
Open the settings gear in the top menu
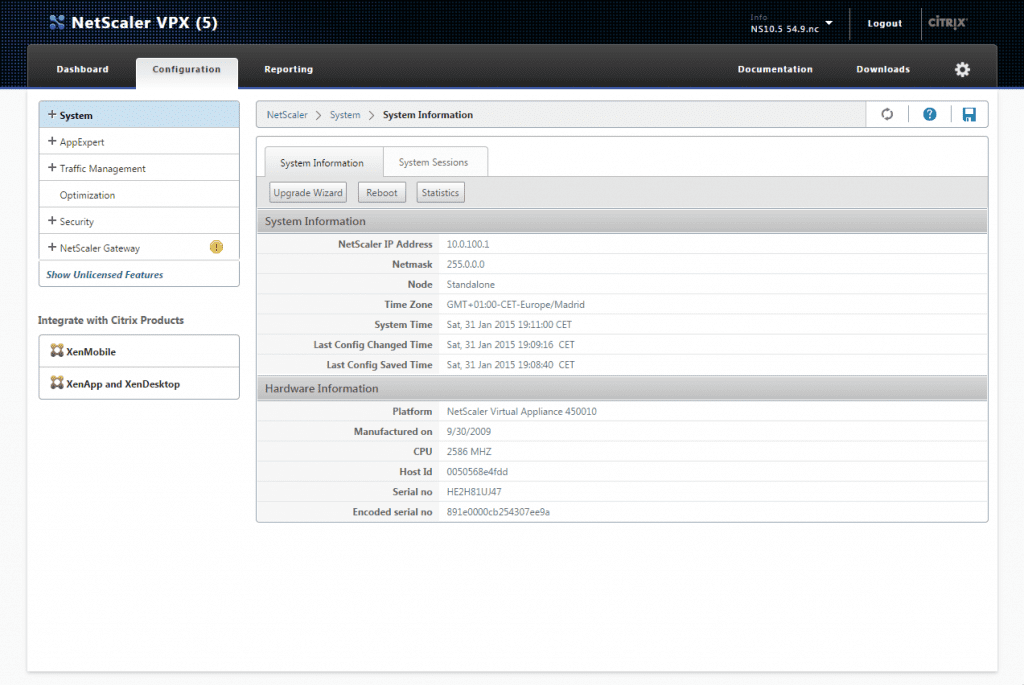coord(961,69)
